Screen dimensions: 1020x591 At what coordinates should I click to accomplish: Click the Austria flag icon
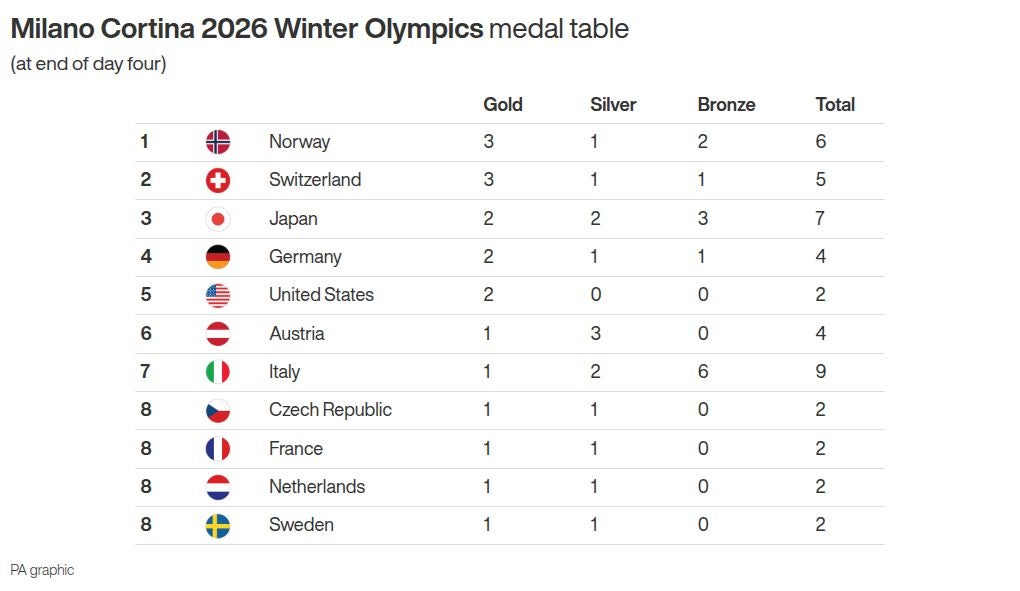pos(218,334)
